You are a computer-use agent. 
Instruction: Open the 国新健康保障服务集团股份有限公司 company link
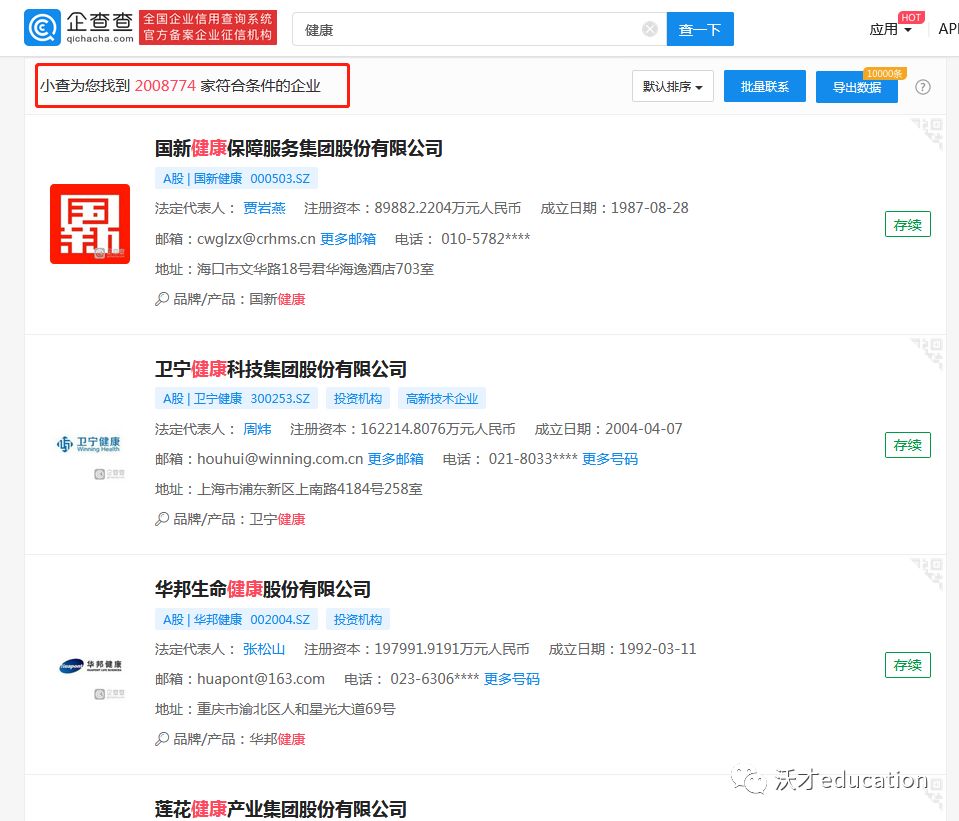[x=299, y=148]
